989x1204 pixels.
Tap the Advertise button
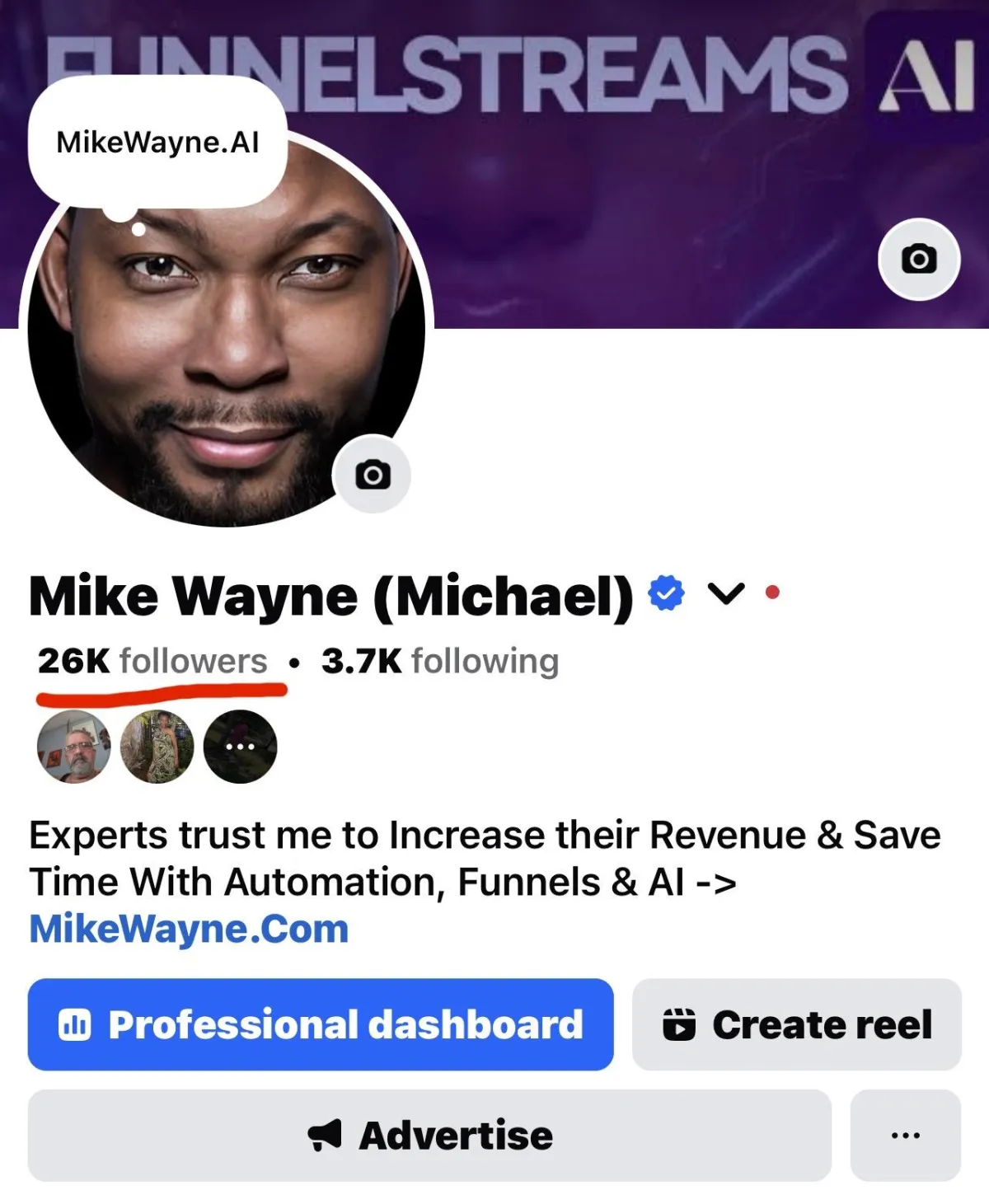429,1136
